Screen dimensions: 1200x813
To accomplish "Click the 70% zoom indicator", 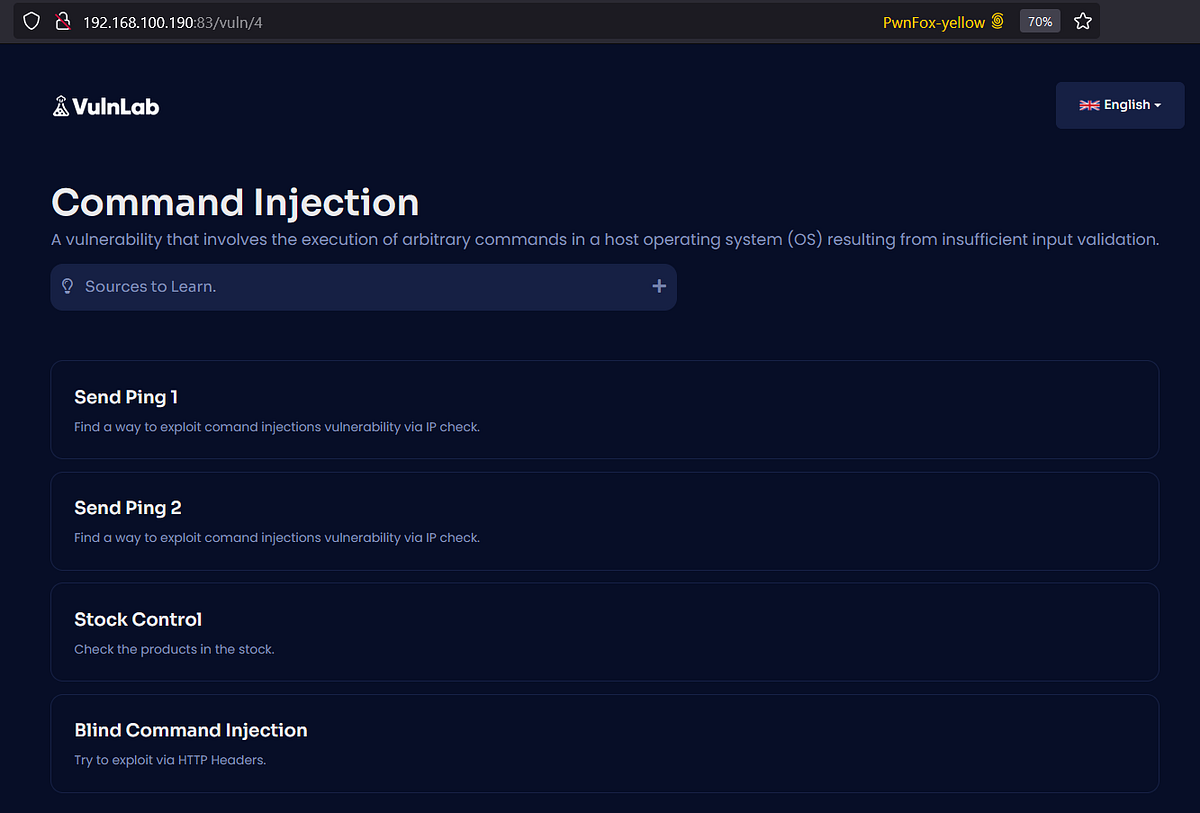I will click(x=1039, y=21).
